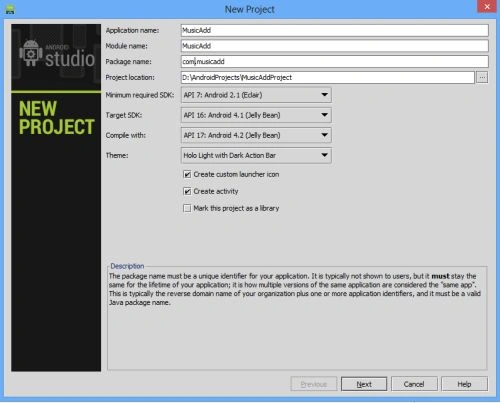This screenshot has height=403, width=500.
Task: Click the Help button
Action: [x=464, y=384]
